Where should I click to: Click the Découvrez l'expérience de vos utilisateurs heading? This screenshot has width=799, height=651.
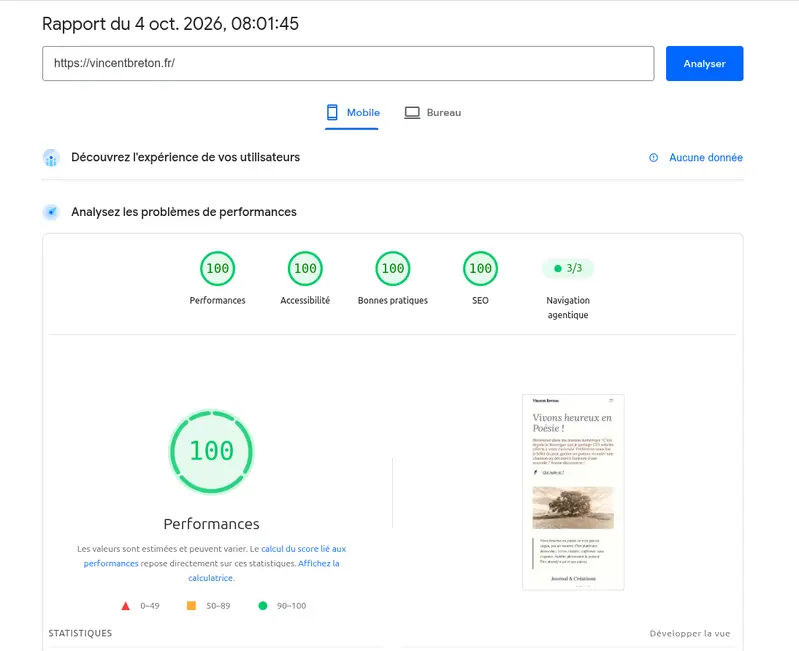185,157
